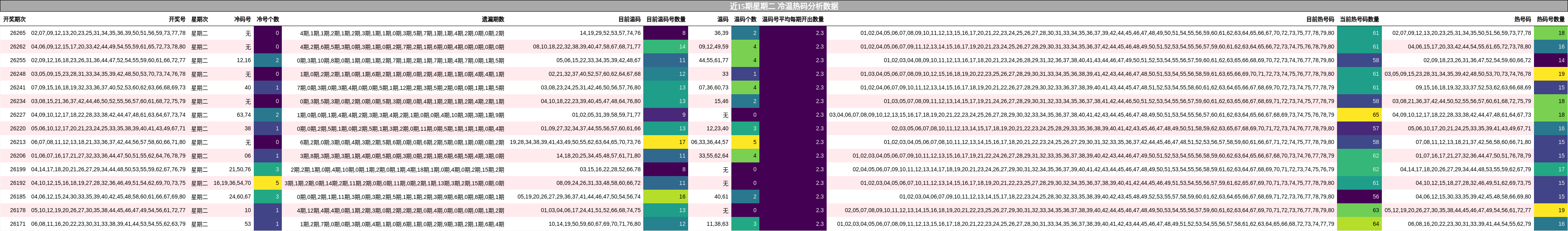Click period number 26255

tap(18, 60)
